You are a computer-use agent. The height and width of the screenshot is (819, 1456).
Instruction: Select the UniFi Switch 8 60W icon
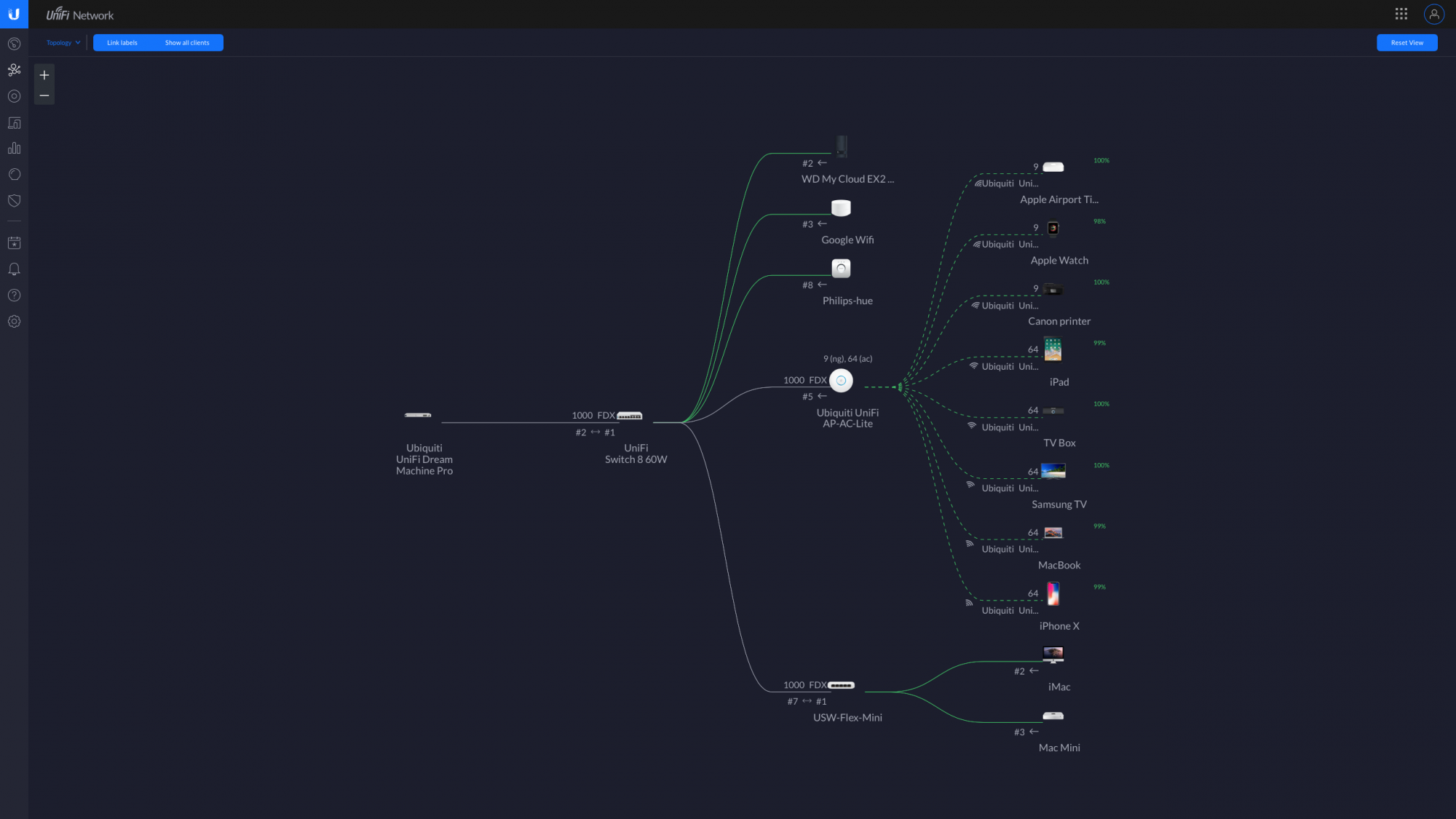pyautogui.click(x=630, y=416)
